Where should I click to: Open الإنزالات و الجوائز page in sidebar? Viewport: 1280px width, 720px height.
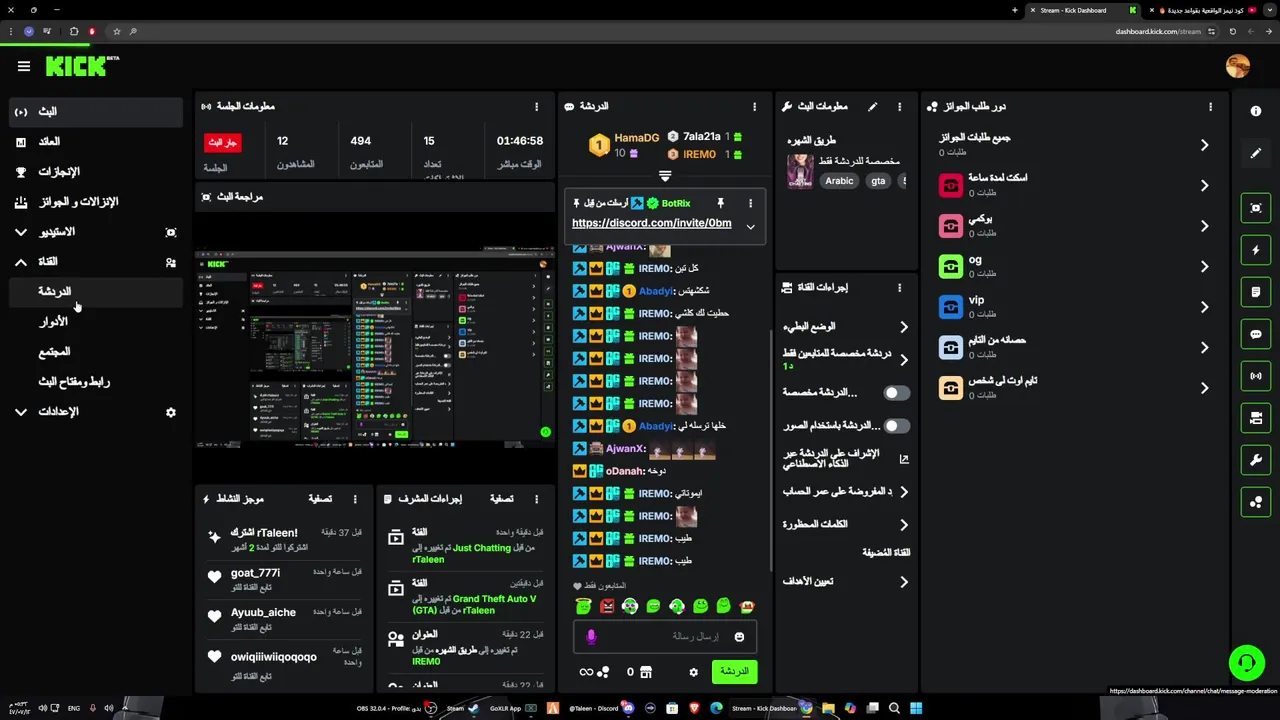pyautogui.click(x=96, y=202)
